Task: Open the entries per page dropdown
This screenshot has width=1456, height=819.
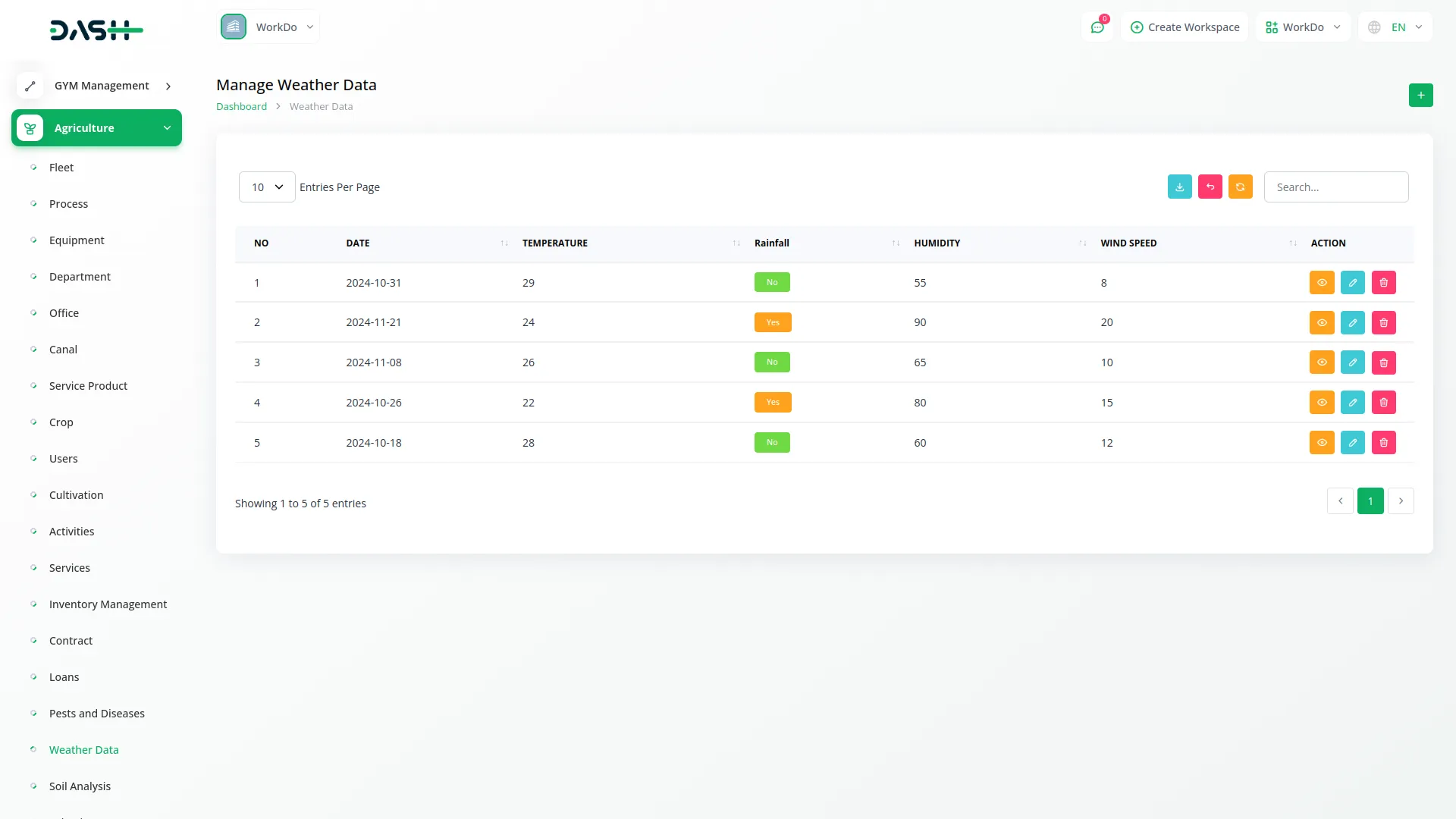Action: [267, 187]
